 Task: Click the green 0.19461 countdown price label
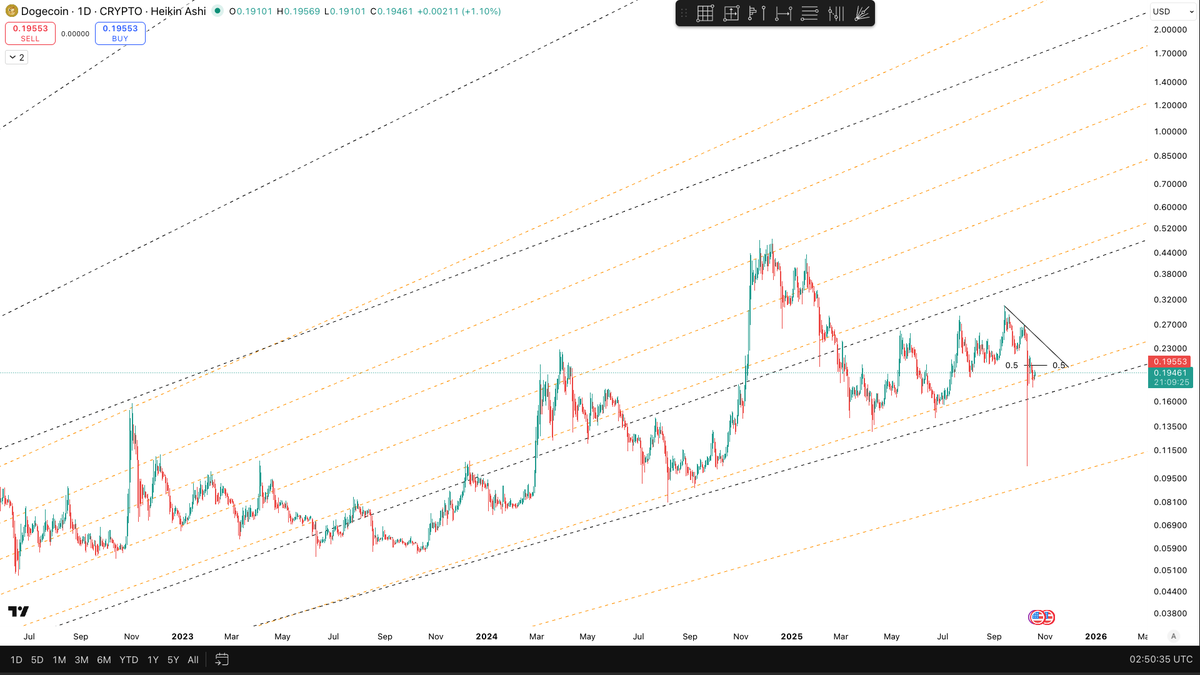click(x=1170, y=378)
